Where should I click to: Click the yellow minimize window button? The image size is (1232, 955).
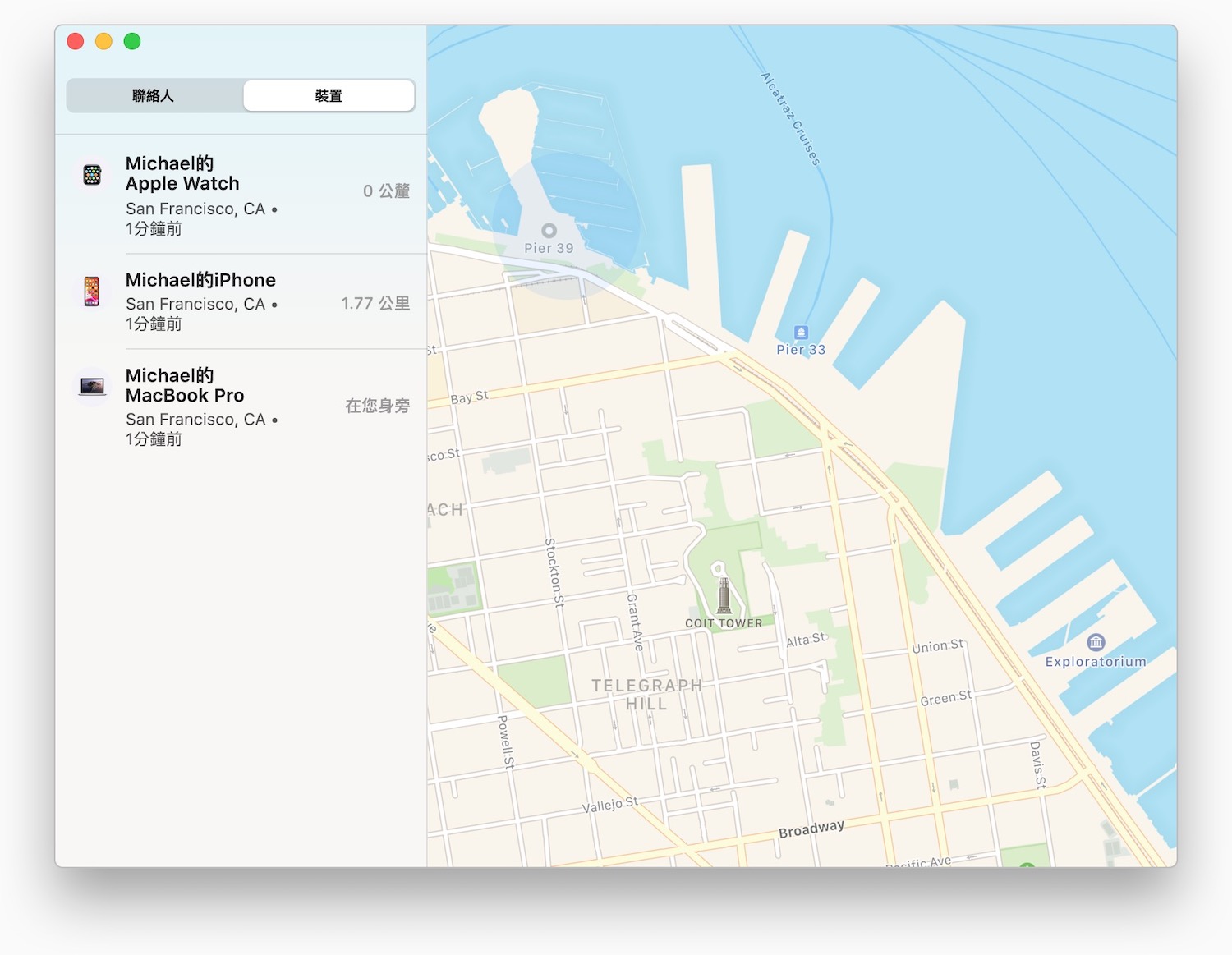pyautogui.click(x=103, y=41)
